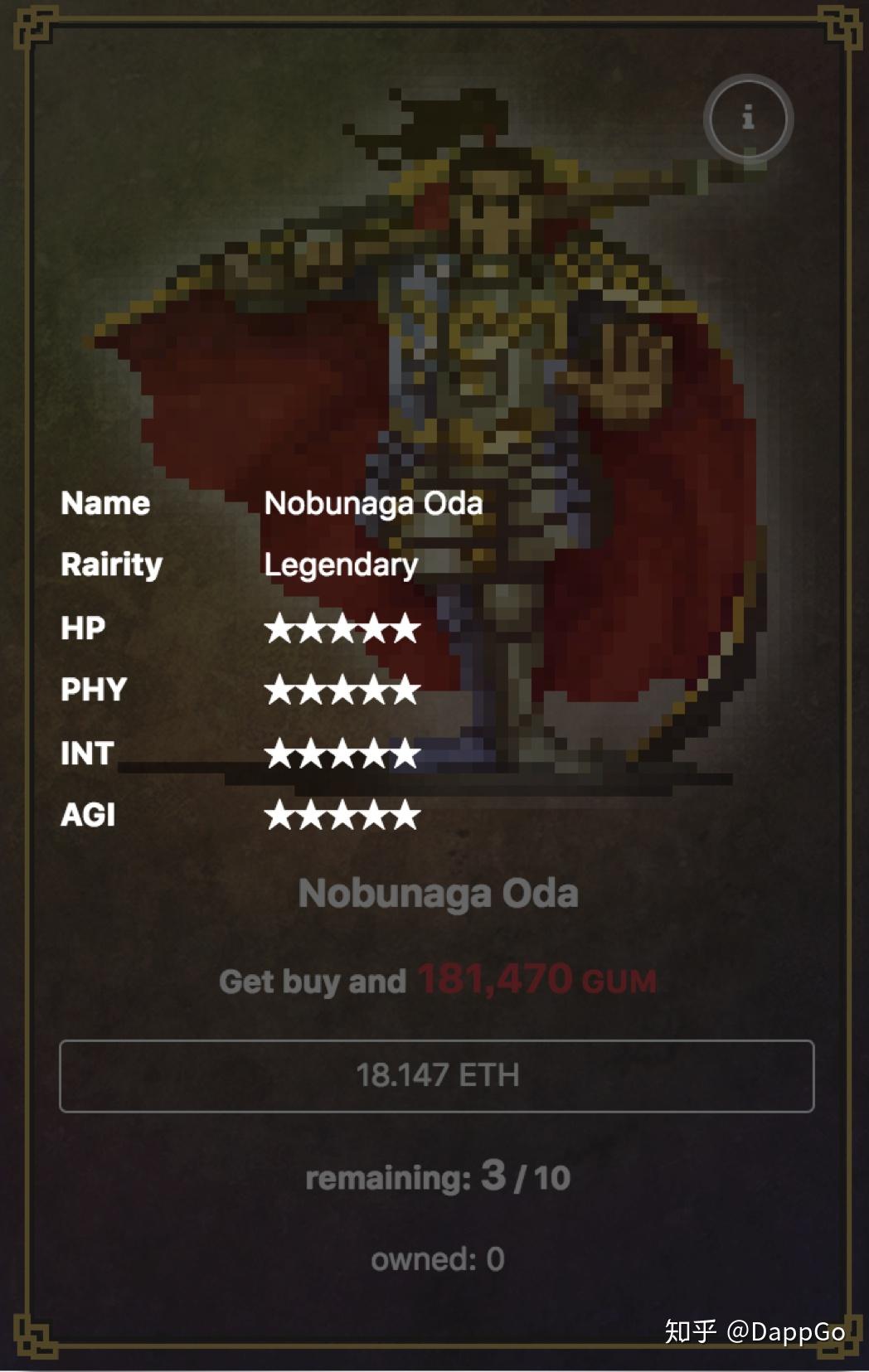This screenshot has width=869, height=1372.
Task: Click the INT stat label
Action: click(x=87, y=754)
